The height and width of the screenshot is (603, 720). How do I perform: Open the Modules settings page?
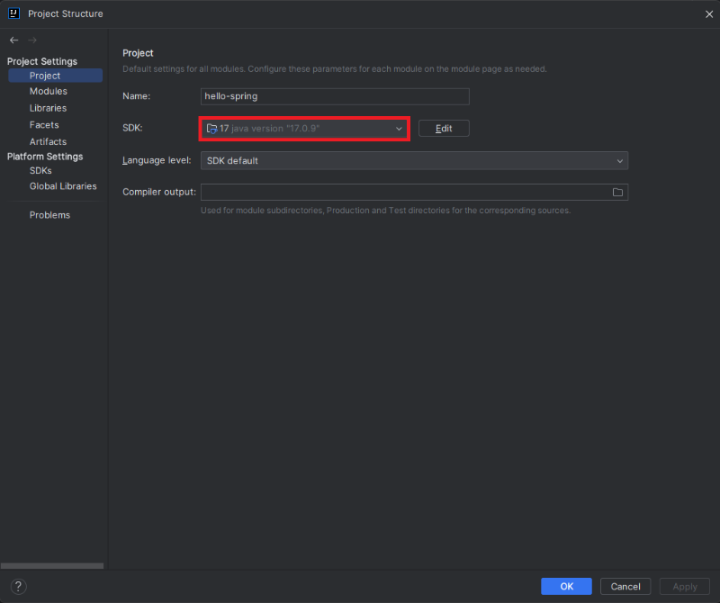click(x=48, y=91)
